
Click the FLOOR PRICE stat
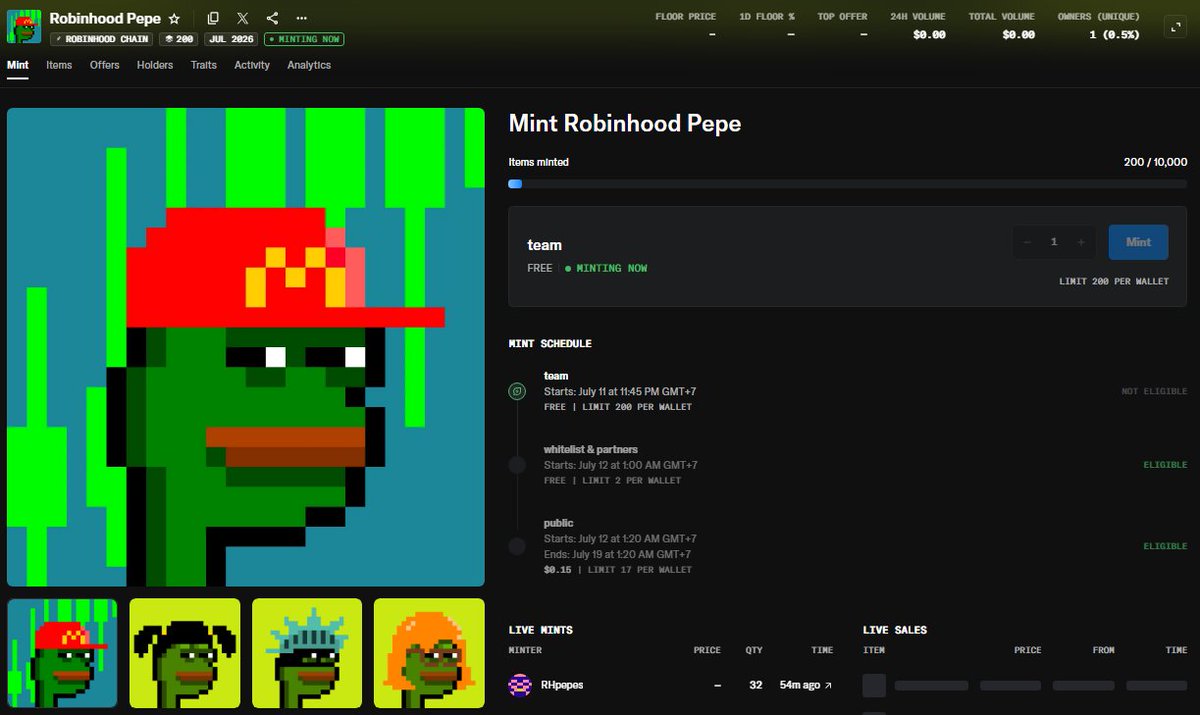tap(685, 26)
